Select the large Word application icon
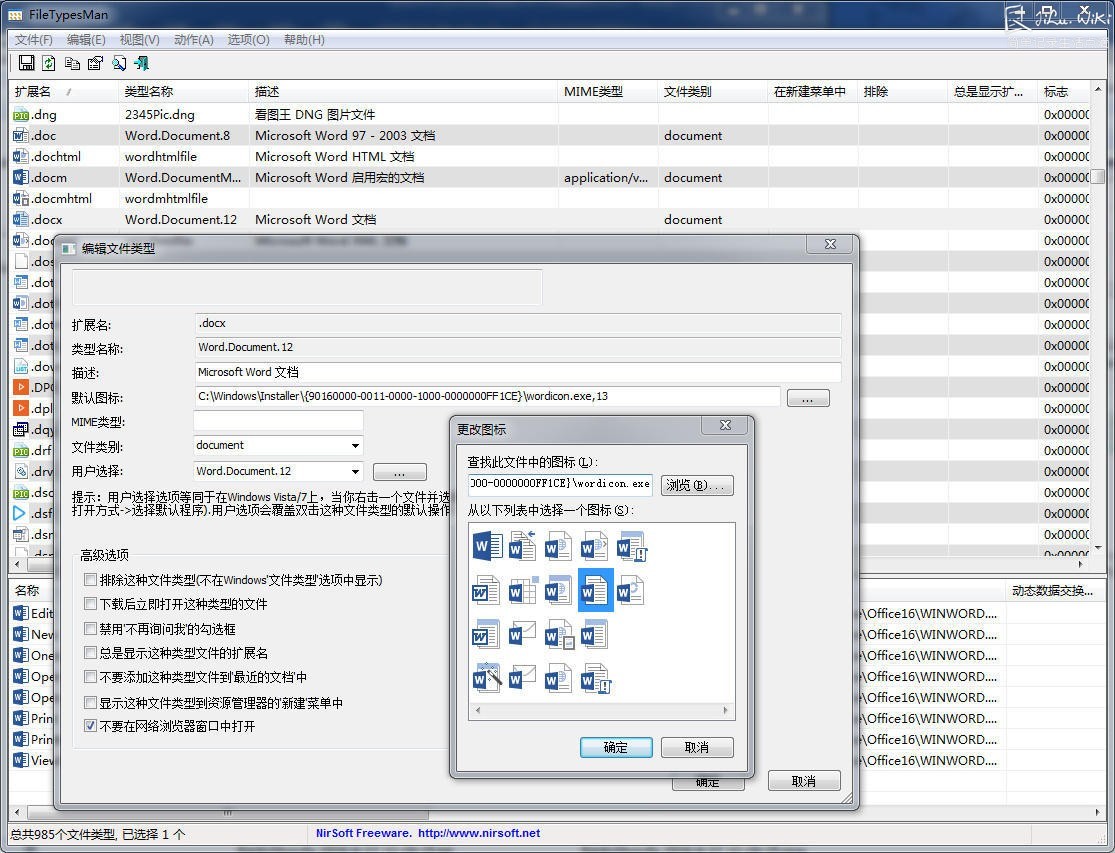 pyautogui.click(x=487, y=547)
